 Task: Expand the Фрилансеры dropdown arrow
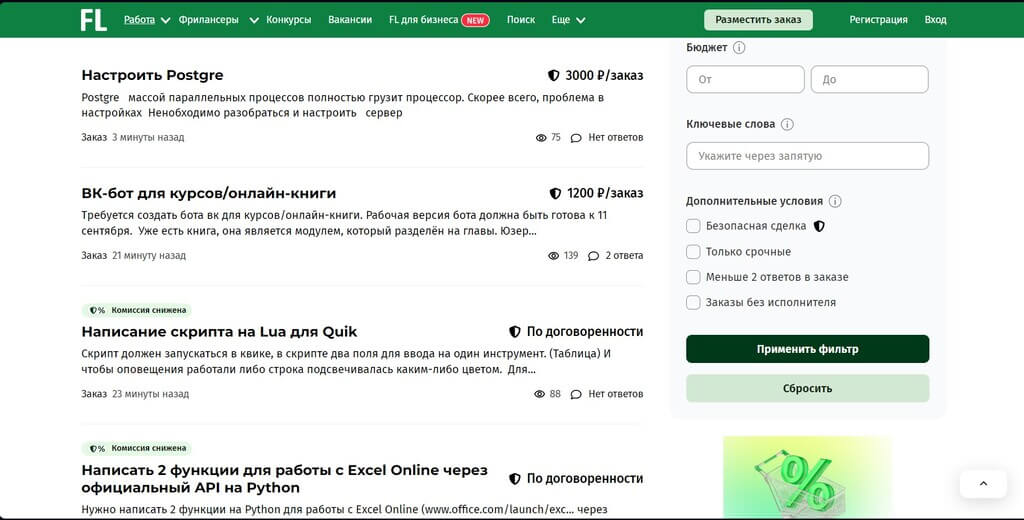click(x=253, y=20)
